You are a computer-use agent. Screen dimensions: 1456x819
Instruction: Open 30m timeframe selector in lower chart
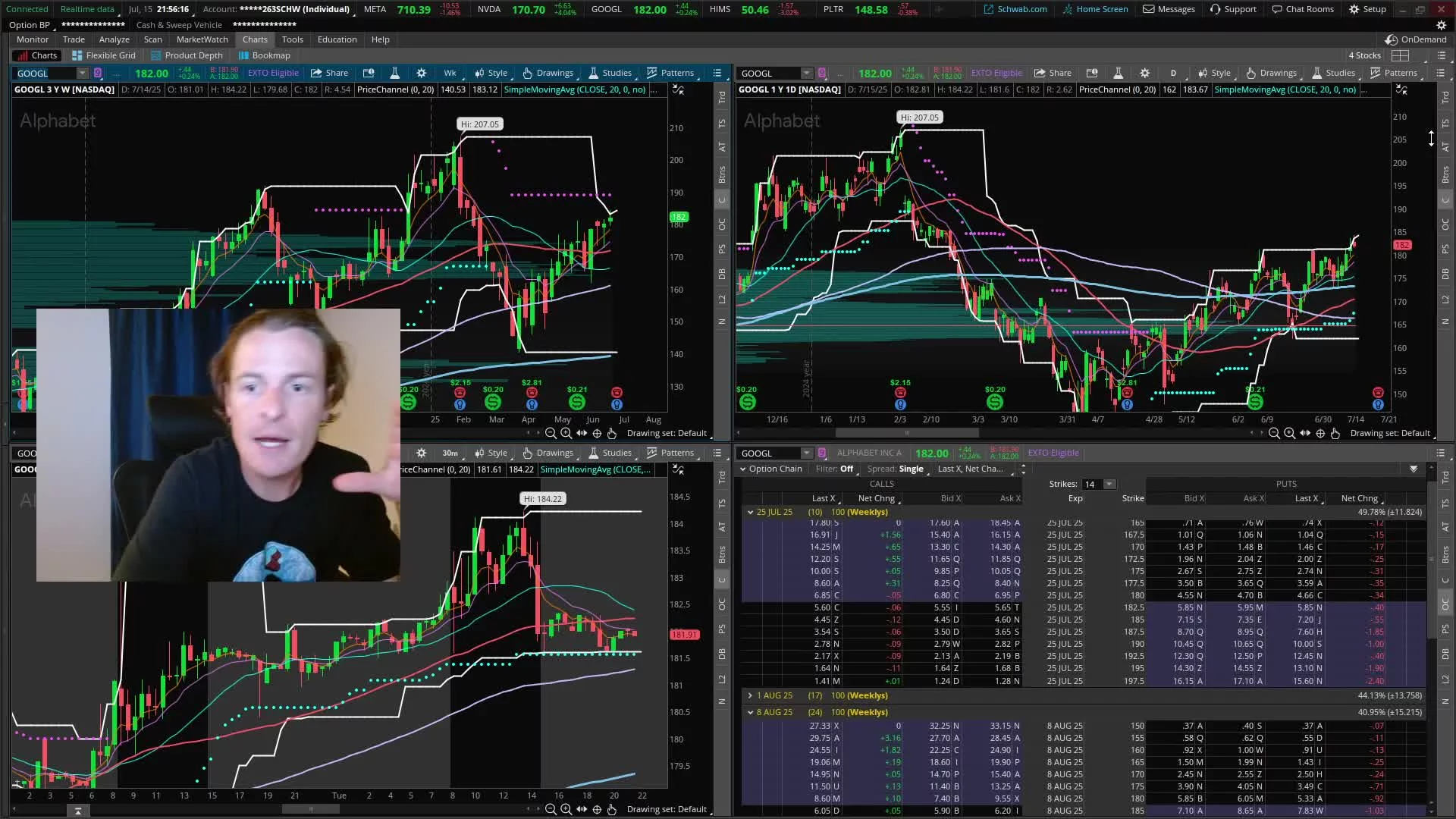(x=450, y=453)
